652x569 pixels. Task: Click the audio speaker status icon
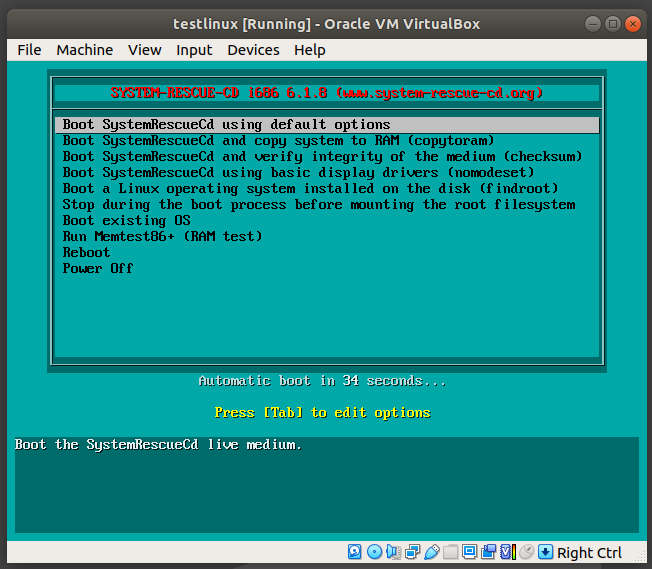393,552
